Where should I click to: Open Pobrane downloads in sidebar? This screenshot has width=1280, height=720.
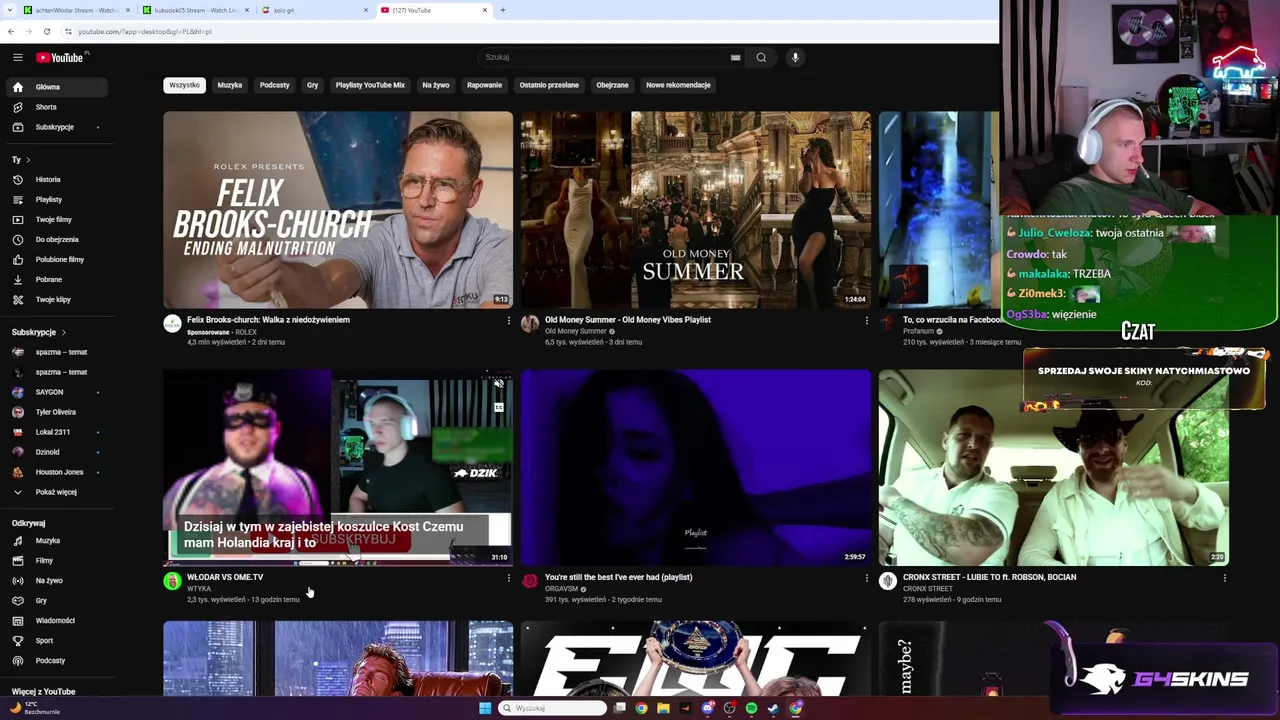coord(56,280)
